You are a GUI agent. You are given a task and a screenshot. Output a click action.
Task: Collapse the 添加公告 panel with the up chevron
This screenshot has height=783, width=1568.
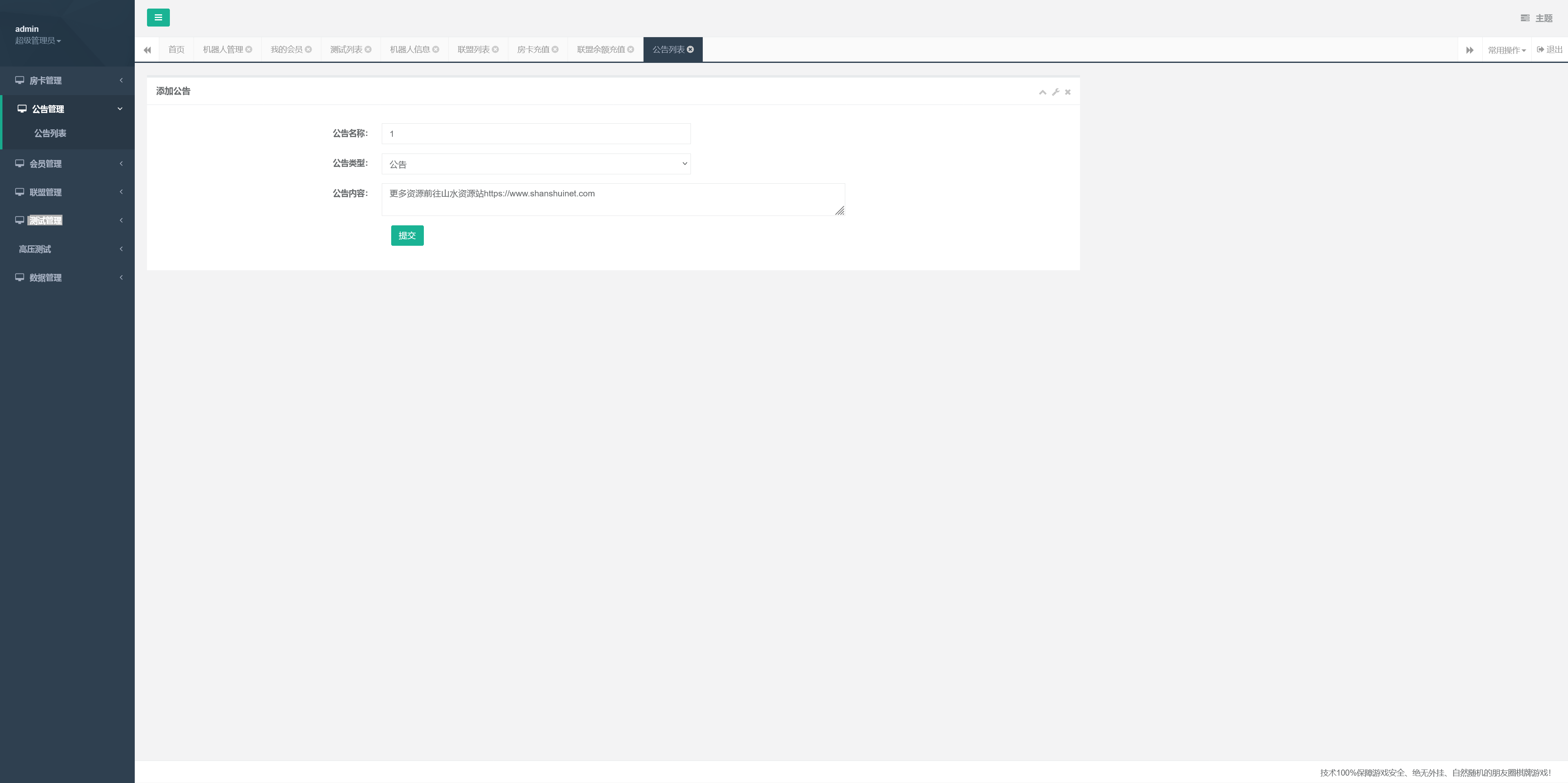point(1042,92)
